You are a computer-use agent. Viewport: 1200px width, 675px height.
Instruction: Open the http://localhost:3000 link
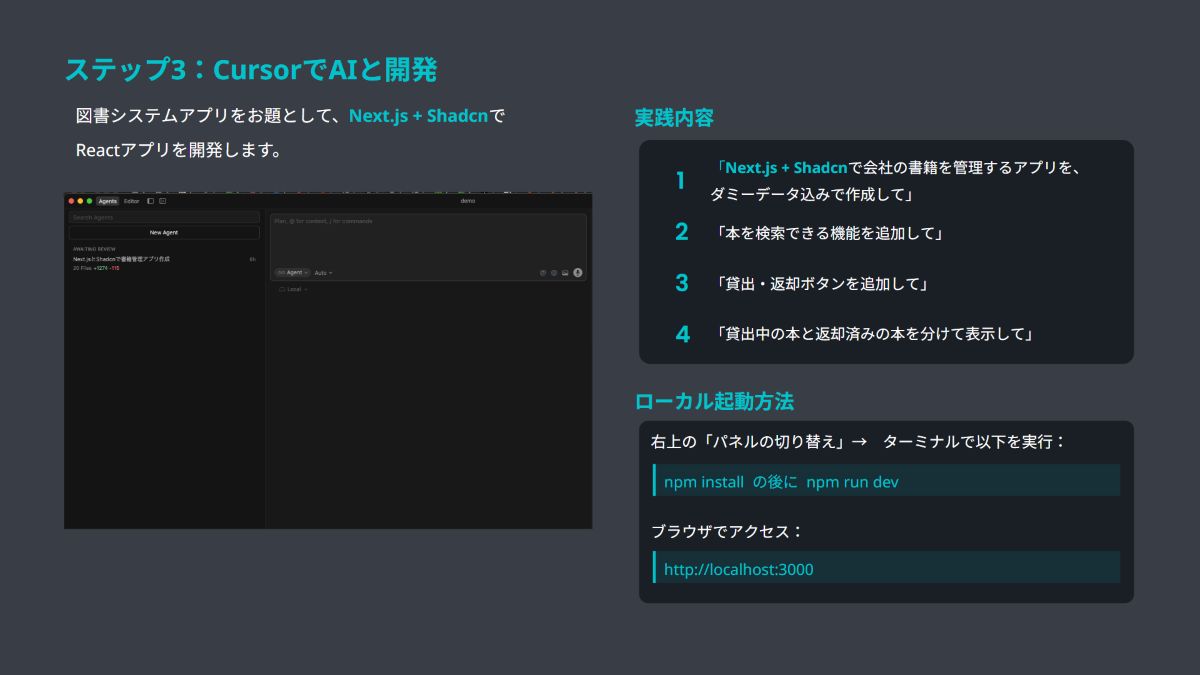point(739,569)
